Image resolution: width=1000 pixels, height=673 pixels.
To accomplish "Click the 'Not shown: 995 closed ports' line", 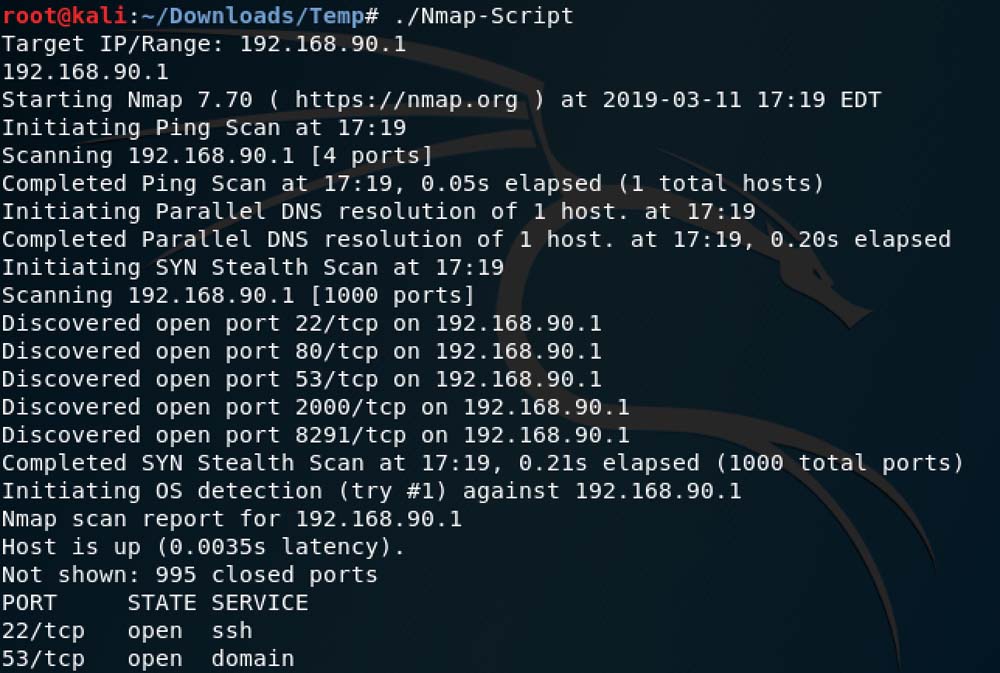I will [190, 575].
